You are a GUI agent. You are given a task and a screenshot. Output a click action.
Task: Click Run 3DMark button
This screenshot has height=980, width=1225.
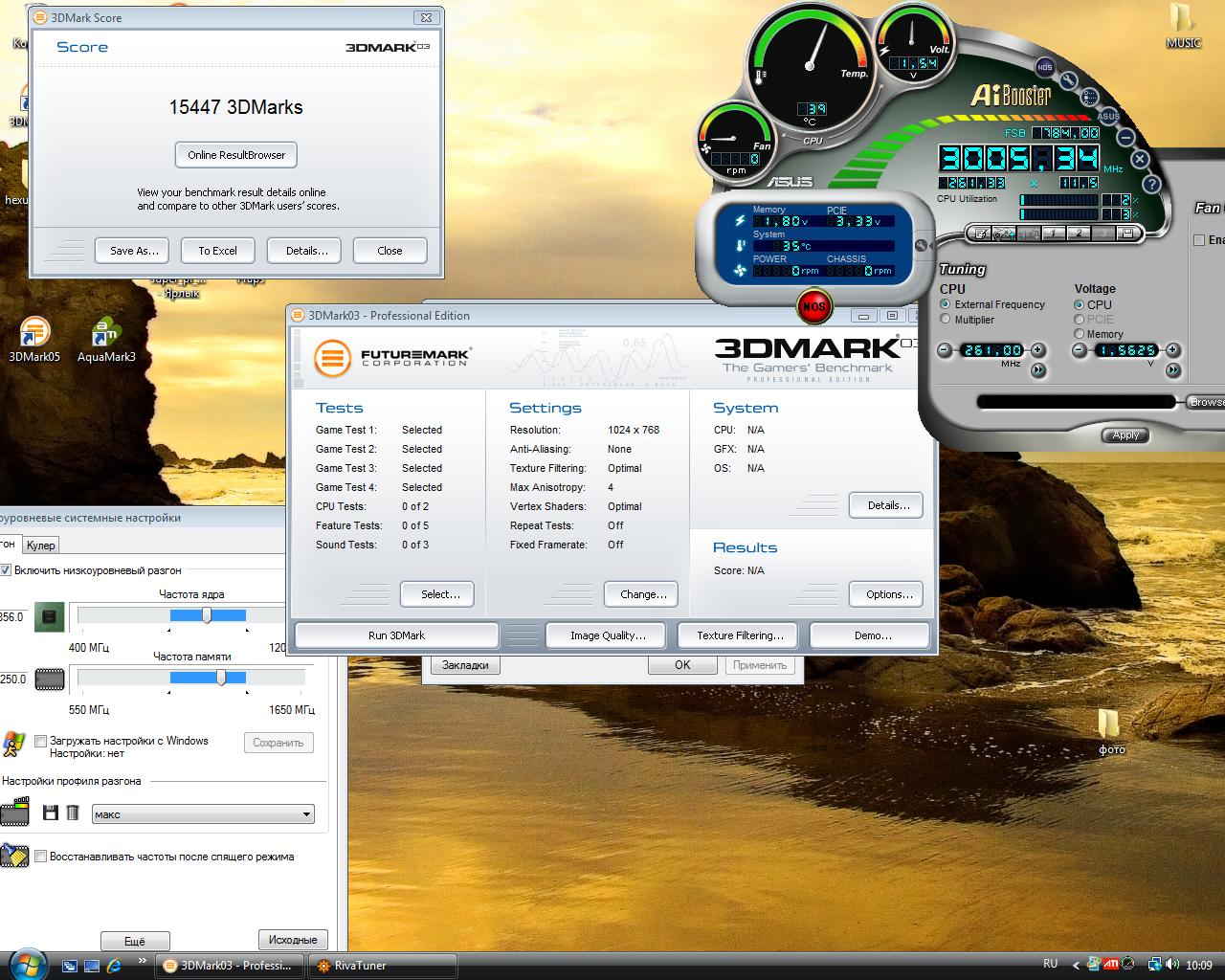tap(396, 635)
